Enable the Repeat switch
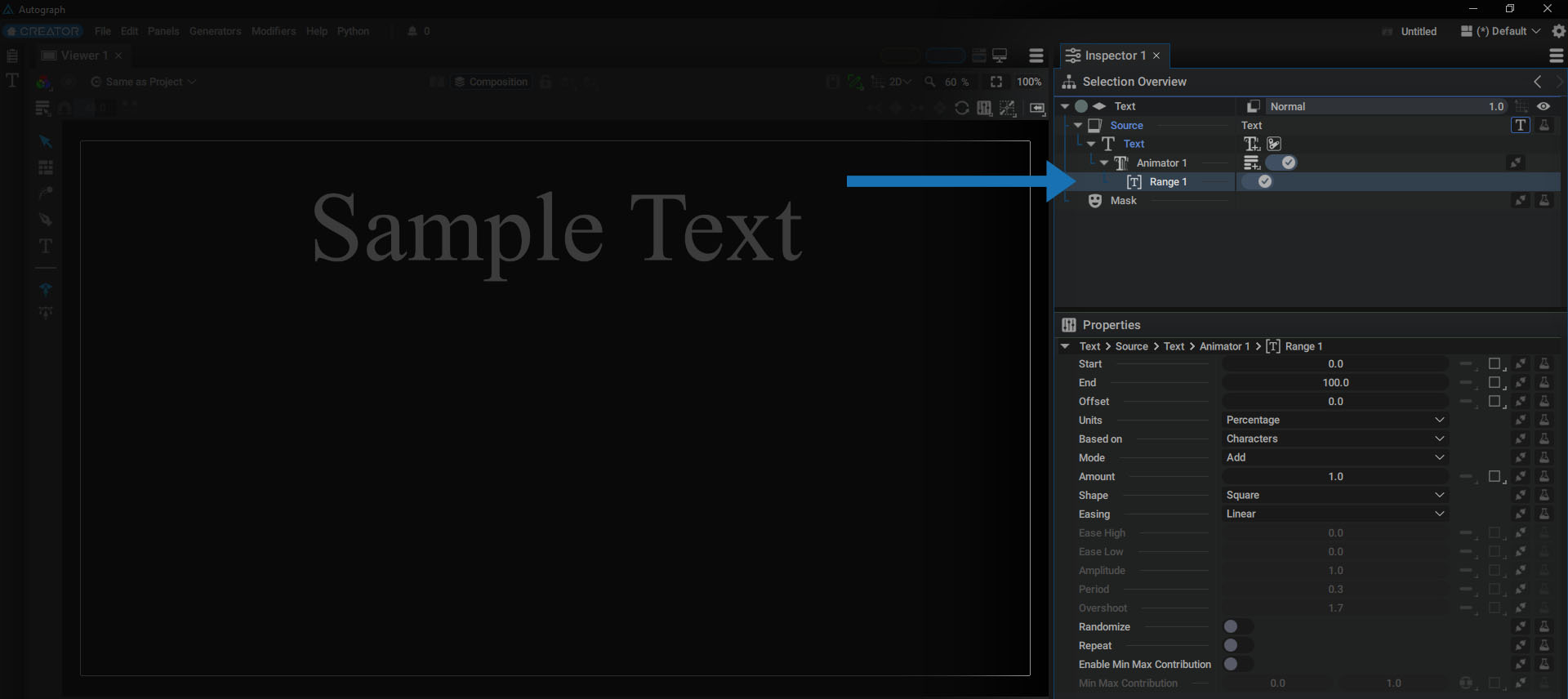Image resolution: width=1568 pixels, height=699 pixels. coord(1238,645)
